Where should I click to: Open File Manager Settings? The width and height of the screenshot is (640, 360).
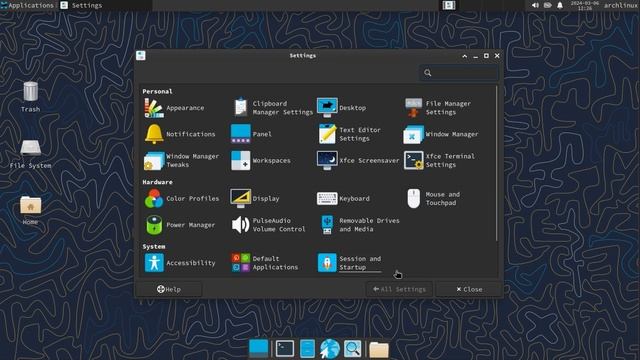[x=438, y=108]
